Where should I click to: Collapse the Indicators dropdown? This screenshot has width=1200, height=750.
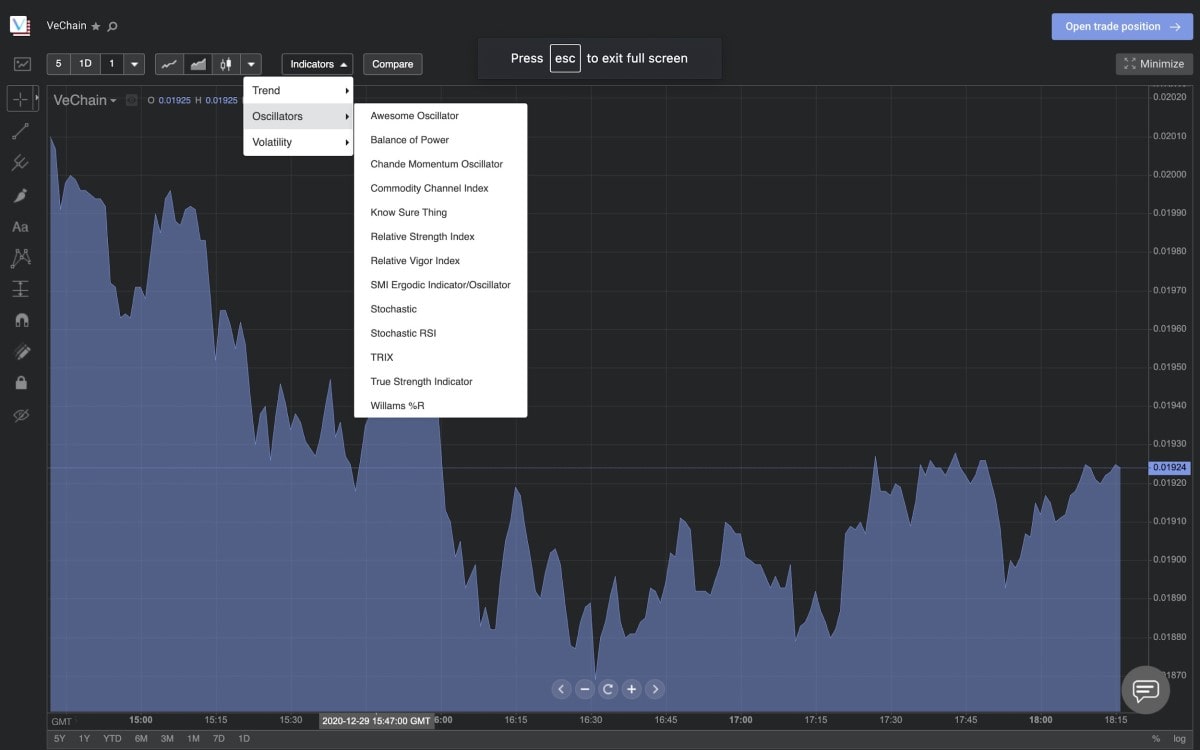[317, 64]
